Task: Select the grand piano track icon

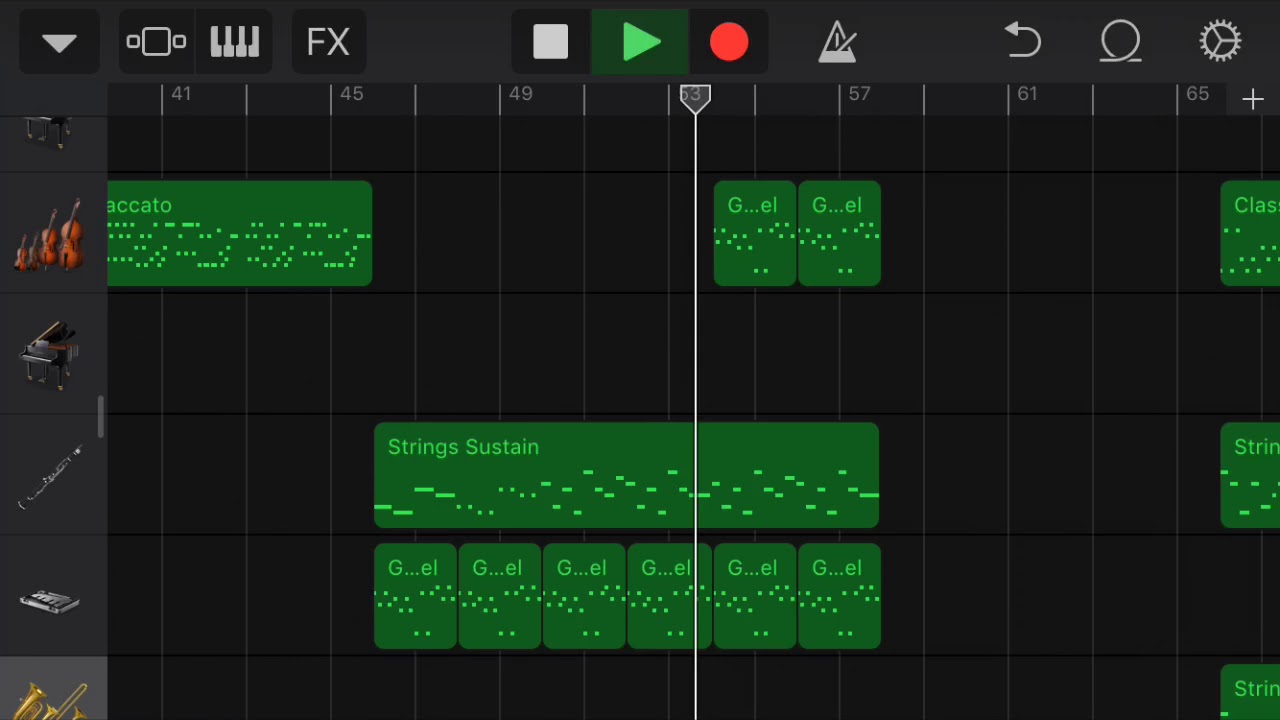Action: (x=49, y=355)
